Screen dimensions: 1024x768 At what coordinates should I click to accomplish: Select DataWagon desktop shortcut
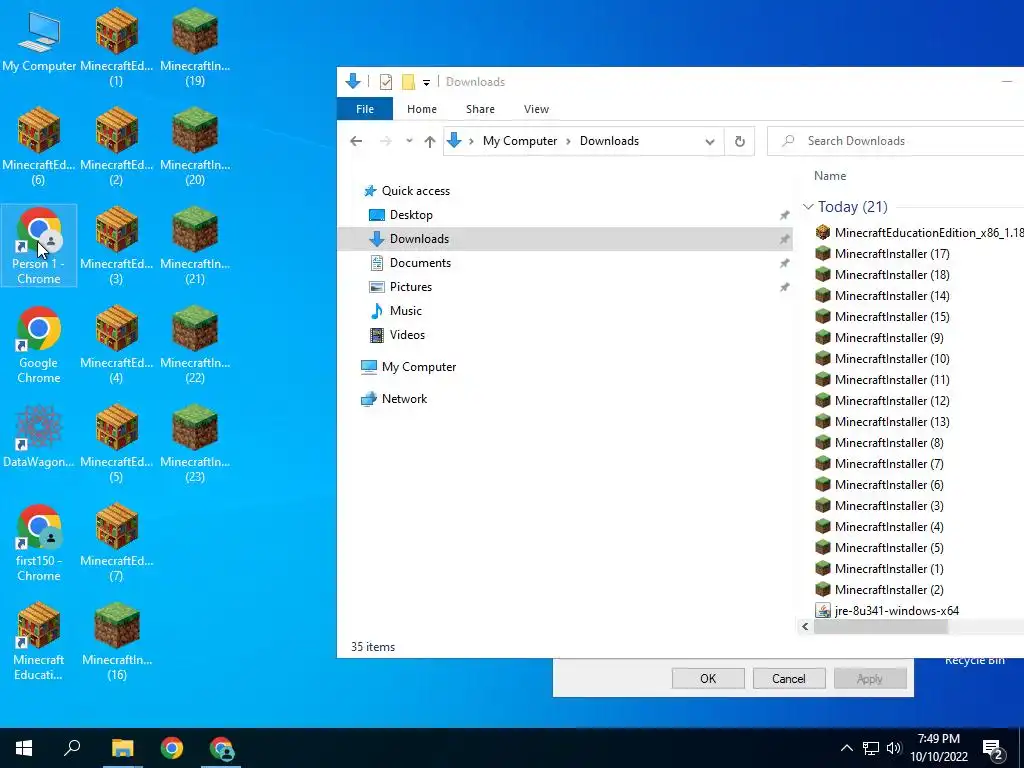[39, 436]
